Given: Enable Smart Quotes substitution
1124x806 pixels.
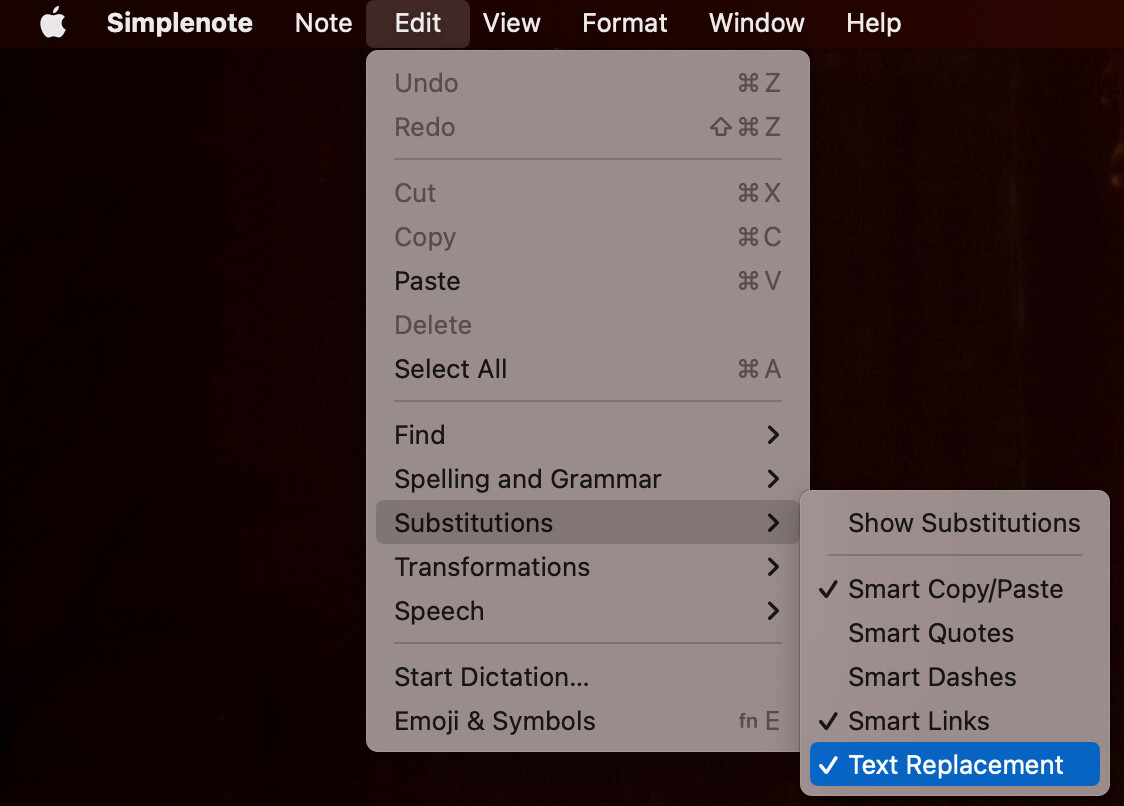Looking at the screenshot, I should (954, 633).
